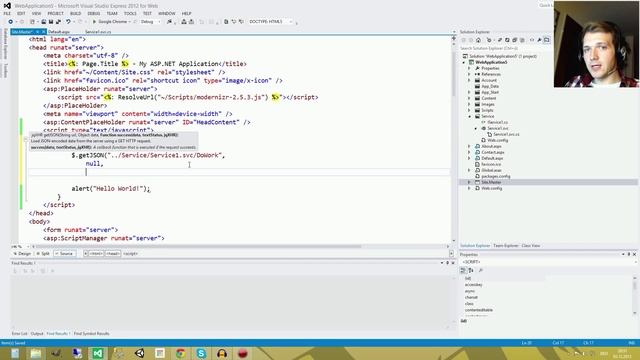Open the editor zoom percentage dropdown
The height and width of the screenshot is (360, 640).
28,247
